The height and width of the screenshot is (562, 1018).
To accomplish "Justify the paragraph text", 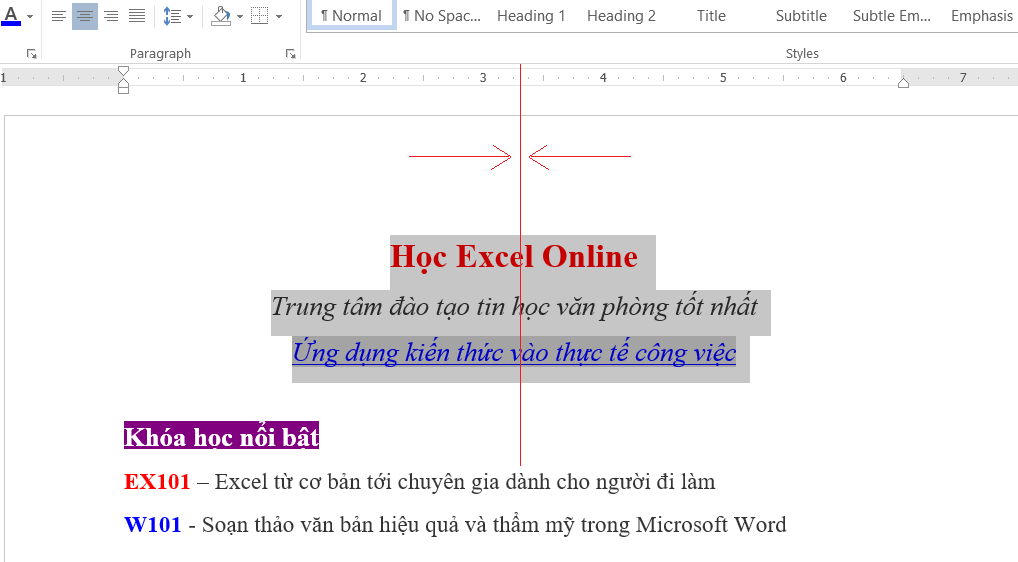I will coord(137,16).
